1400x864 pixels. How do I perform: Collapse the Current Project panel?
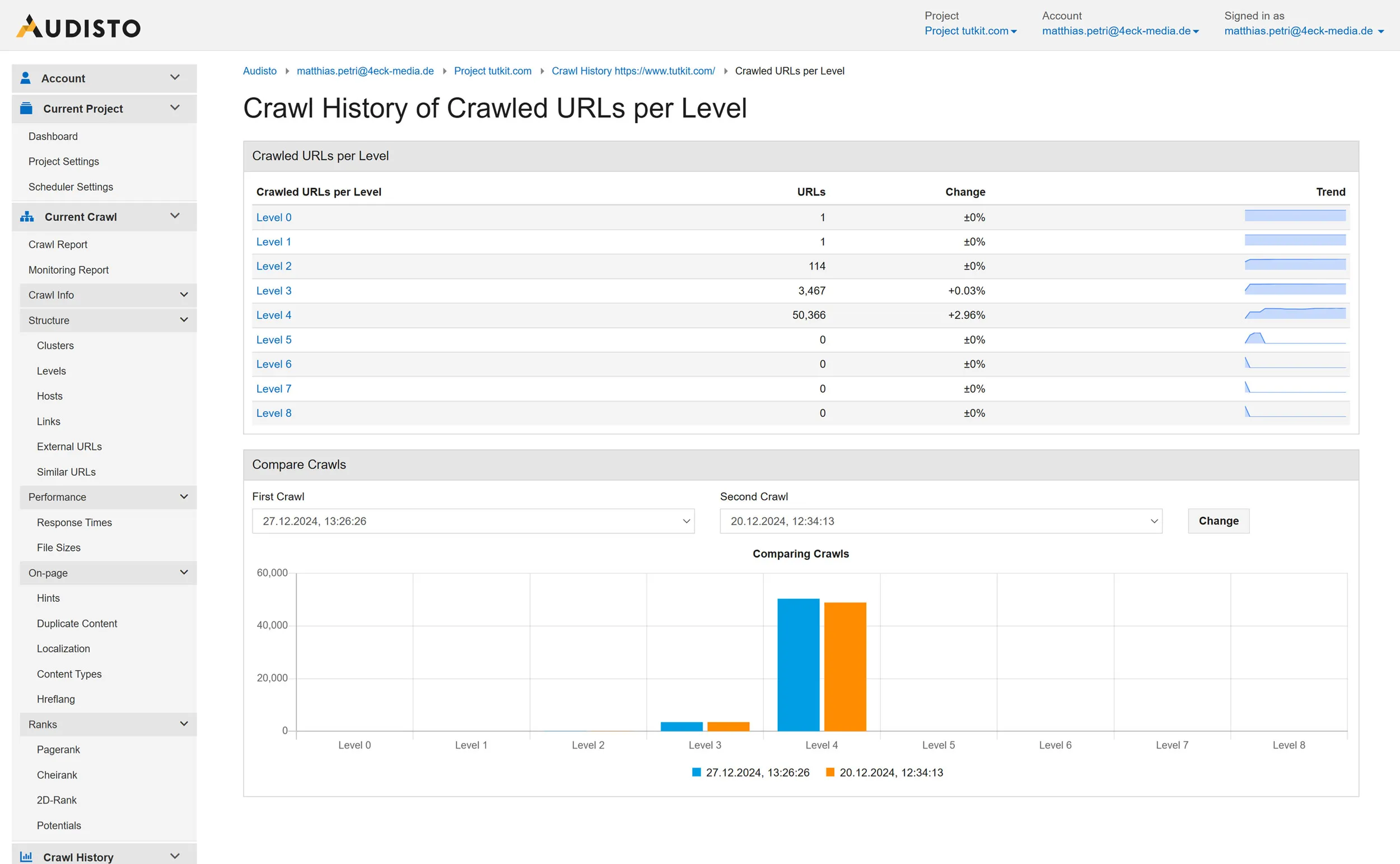click(176, 107)
